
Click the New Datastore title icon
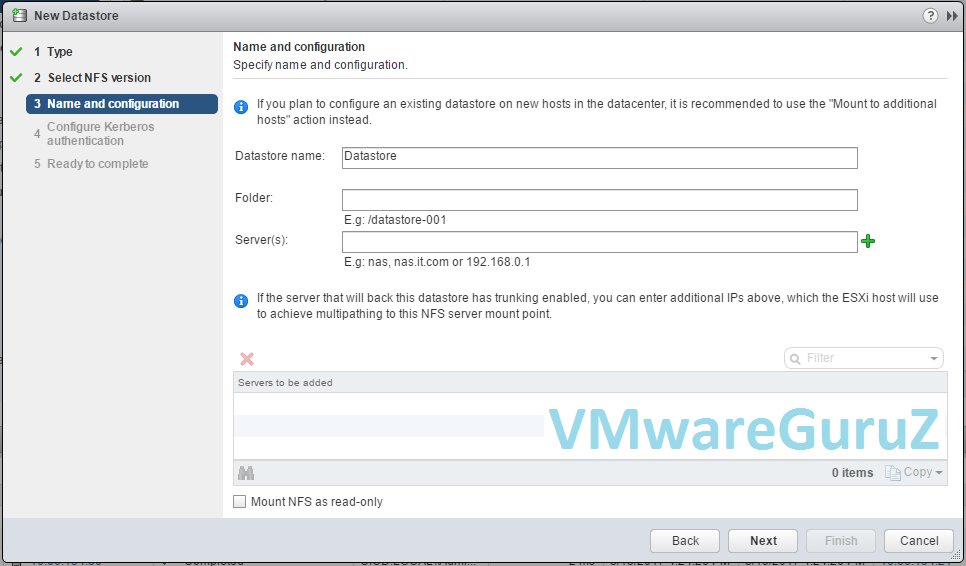18,16
